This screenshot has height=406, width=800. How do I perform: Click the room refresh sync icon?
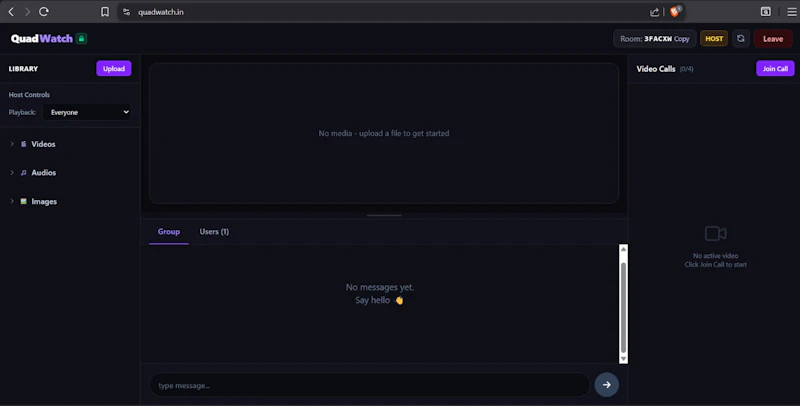coord(741,38)
